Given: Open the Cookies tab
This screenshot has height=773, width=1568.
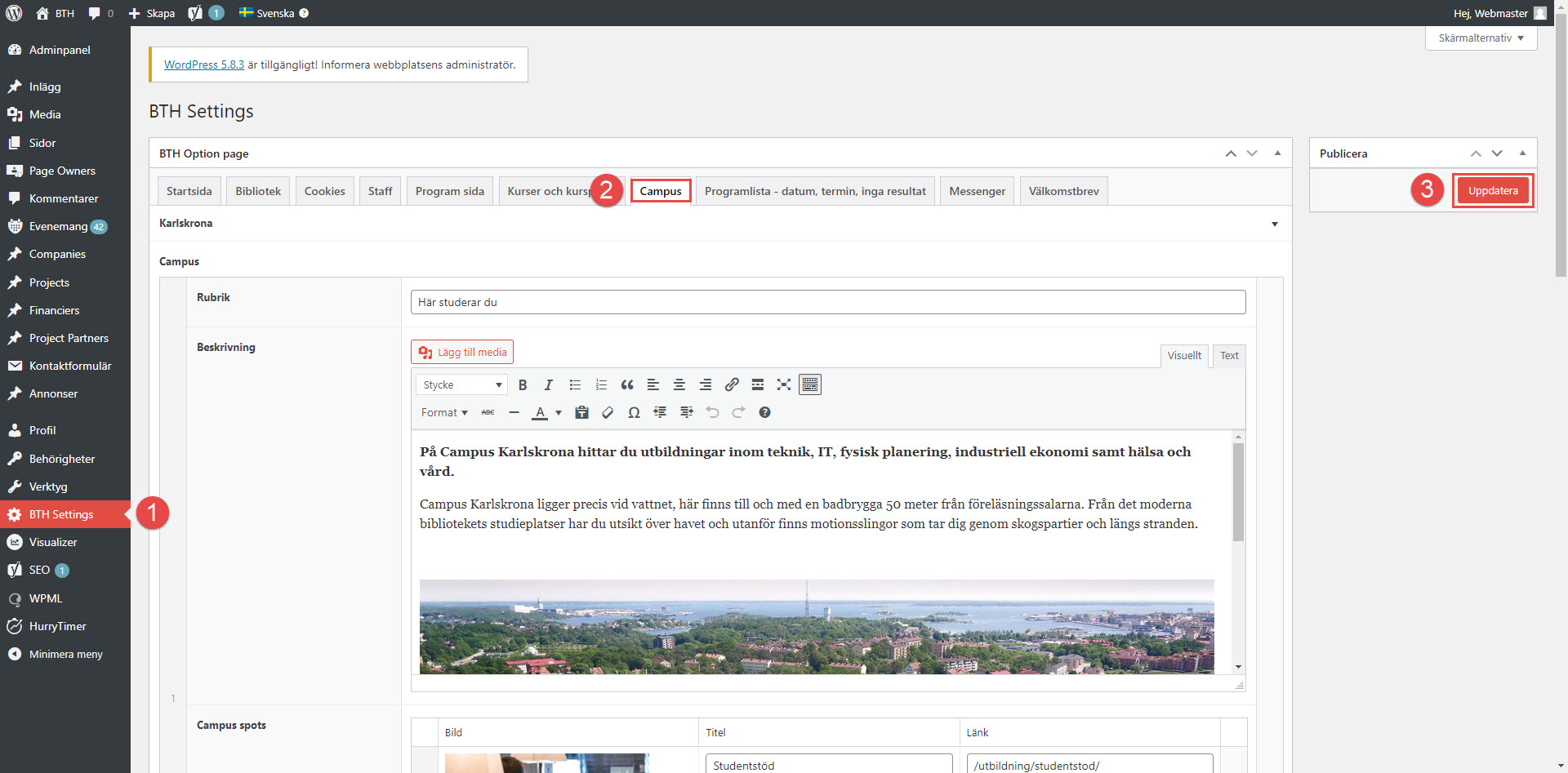Looking at the screenshot, I should point(324,191).
